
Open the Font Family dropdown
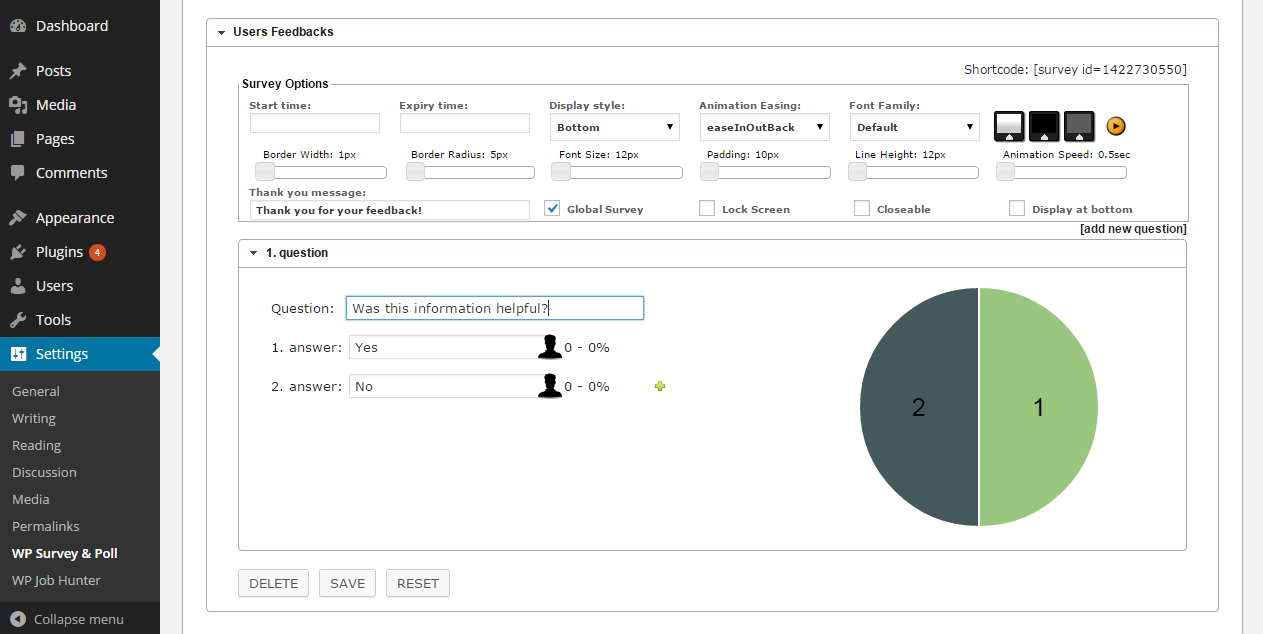pyautogui.click(x=915, y=127)
